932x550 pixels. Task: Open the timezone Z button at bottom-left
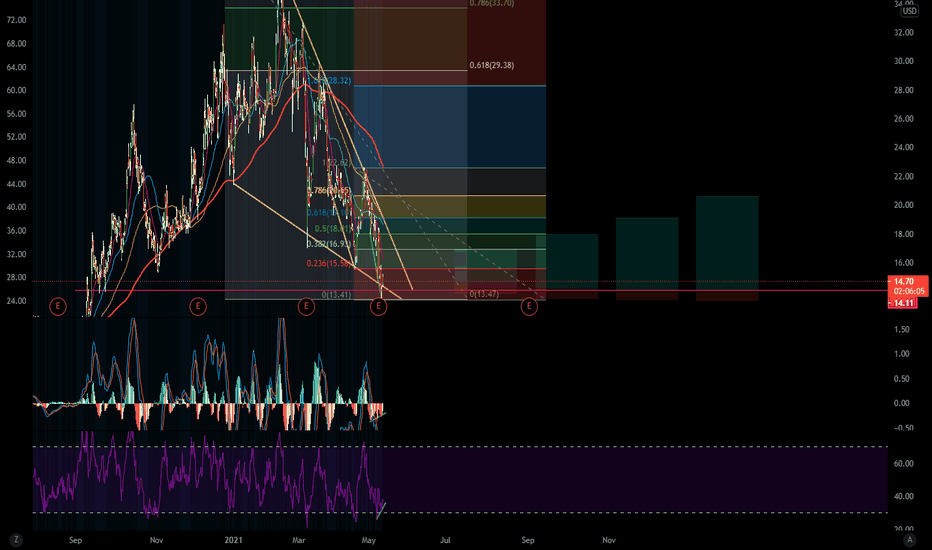coord(16,540)
